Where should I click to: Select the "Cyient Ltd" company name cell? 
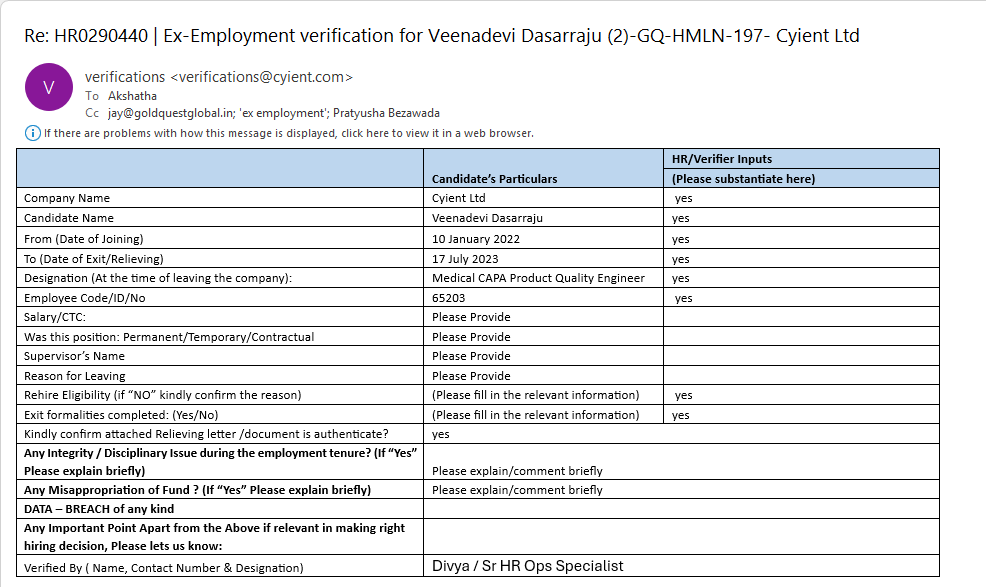pos(458,198)
